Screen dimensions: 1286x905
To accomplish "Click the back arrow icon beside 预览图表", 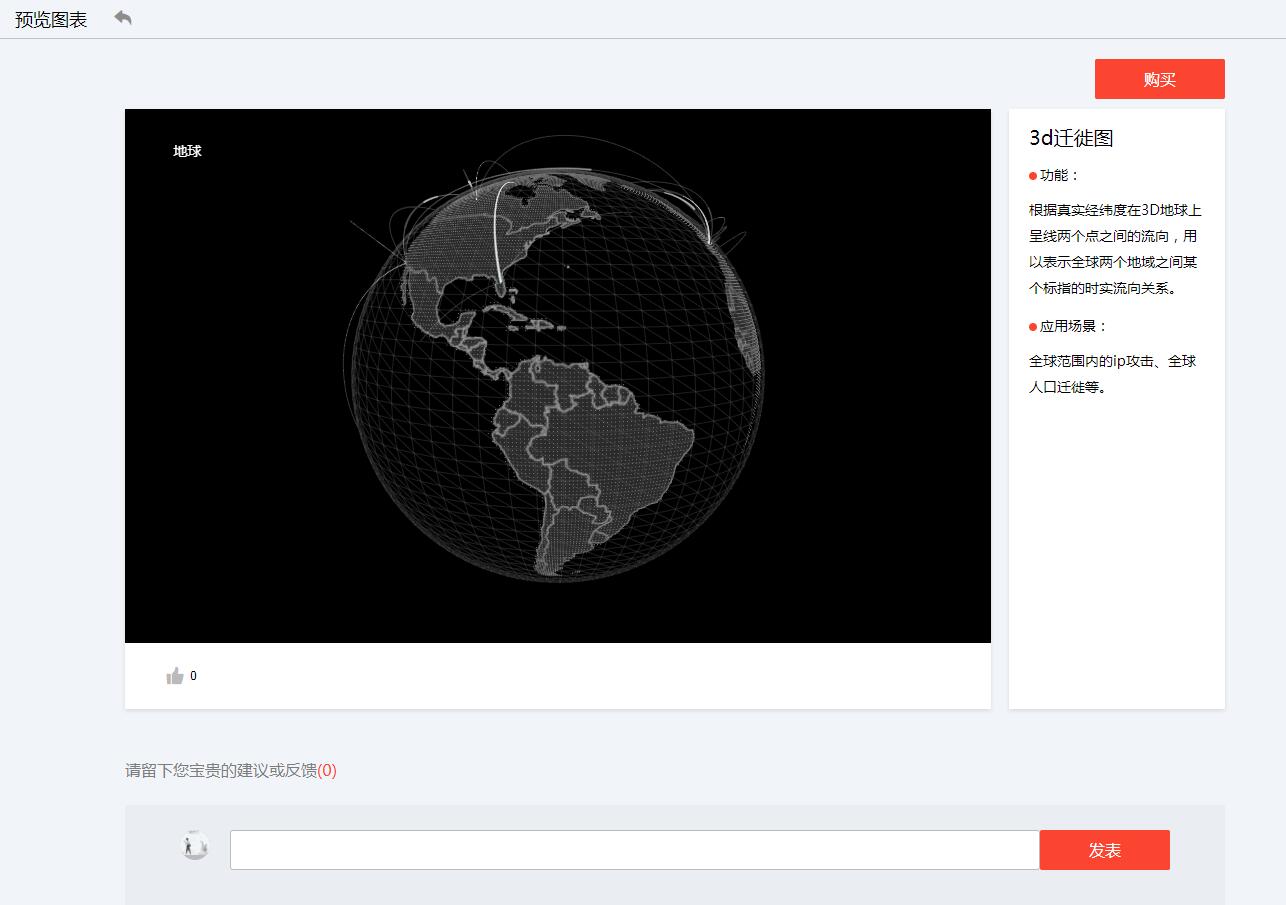I will (123, 18).
